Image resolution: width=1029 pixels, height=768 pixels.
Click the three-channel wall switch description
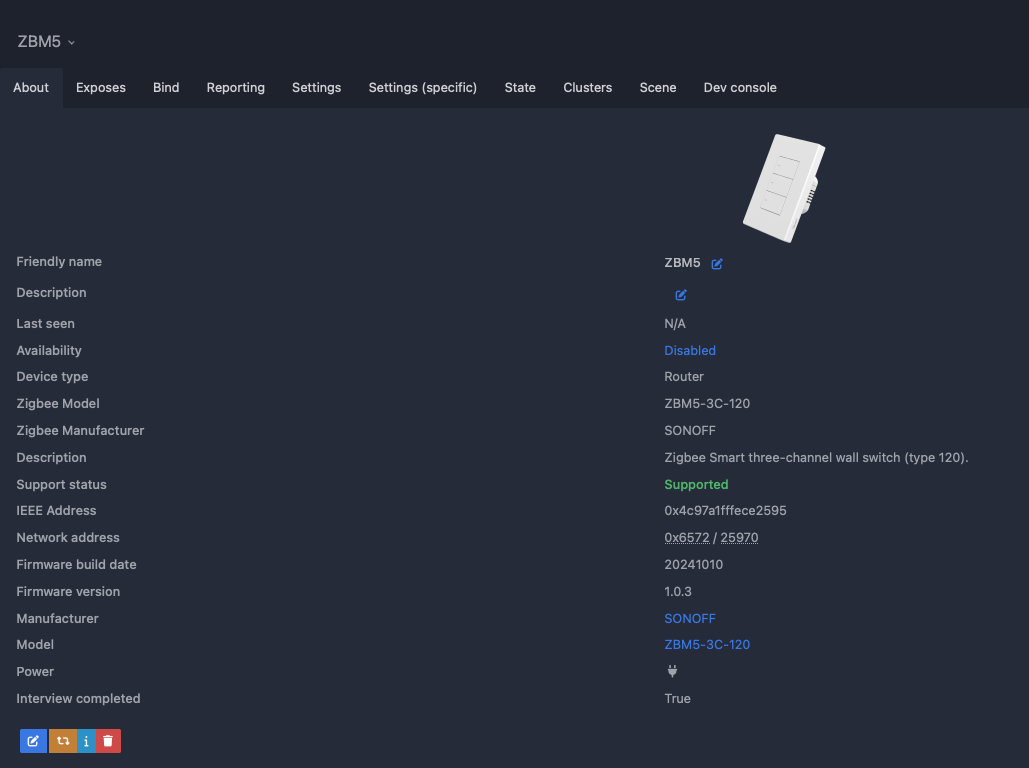pos(816,458)
